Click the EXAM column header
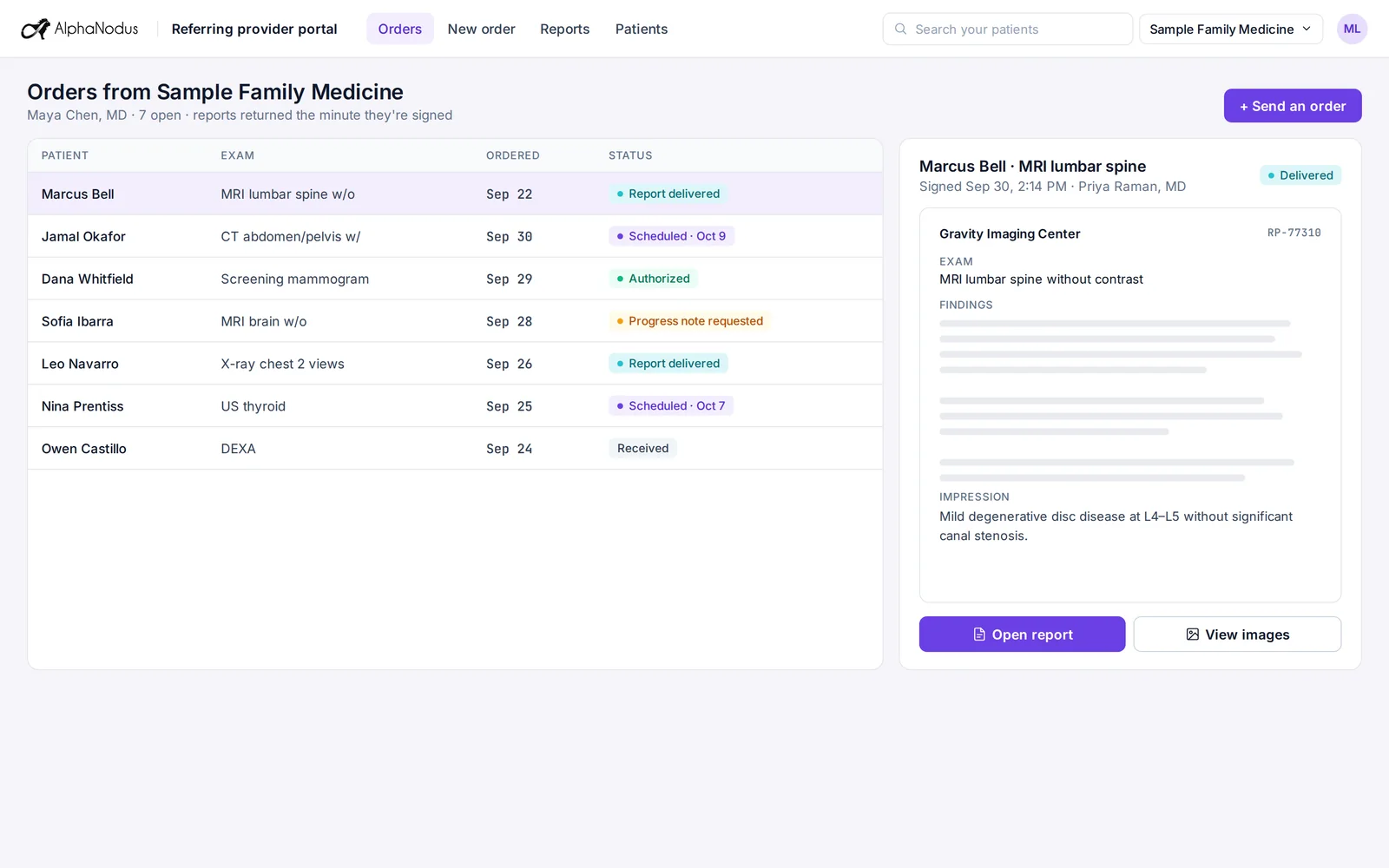 (x=237, y=155)
